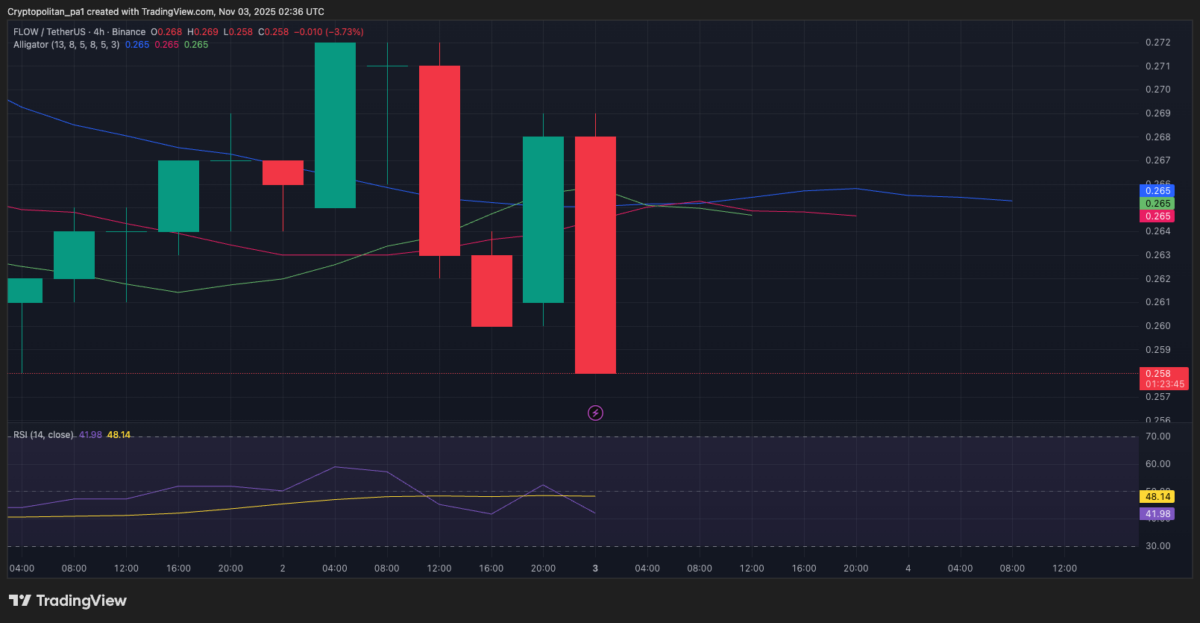The image size is (1200, 623).
Task: Click the purple 41.98 RSI axis tag
Action: [x=1158, y=513]
